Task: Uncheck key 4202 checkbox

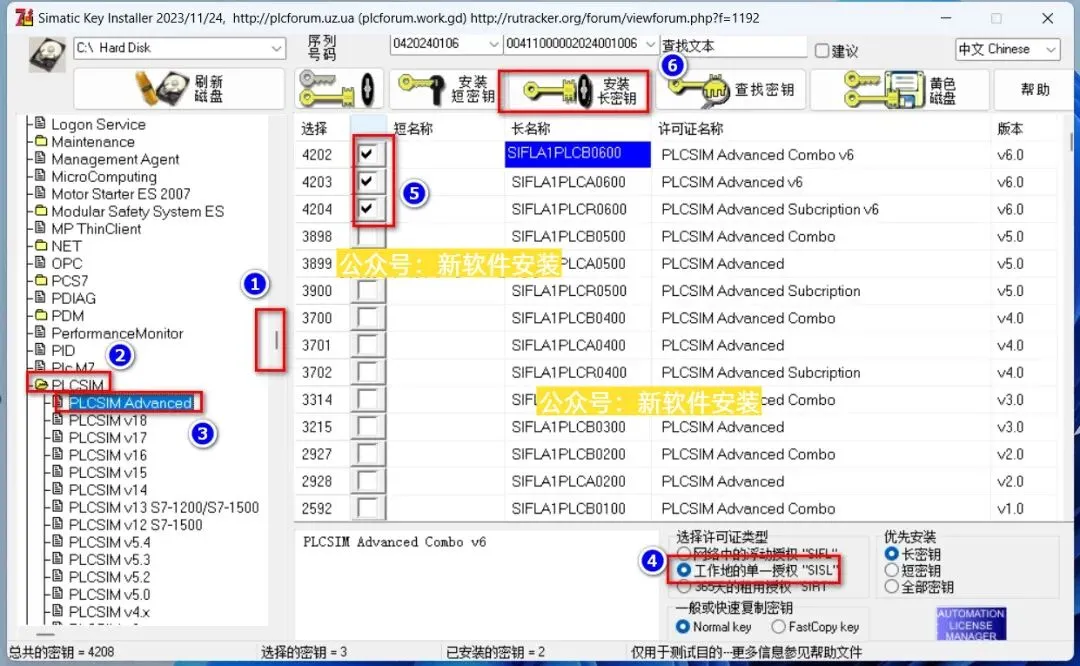Action: 368,154
